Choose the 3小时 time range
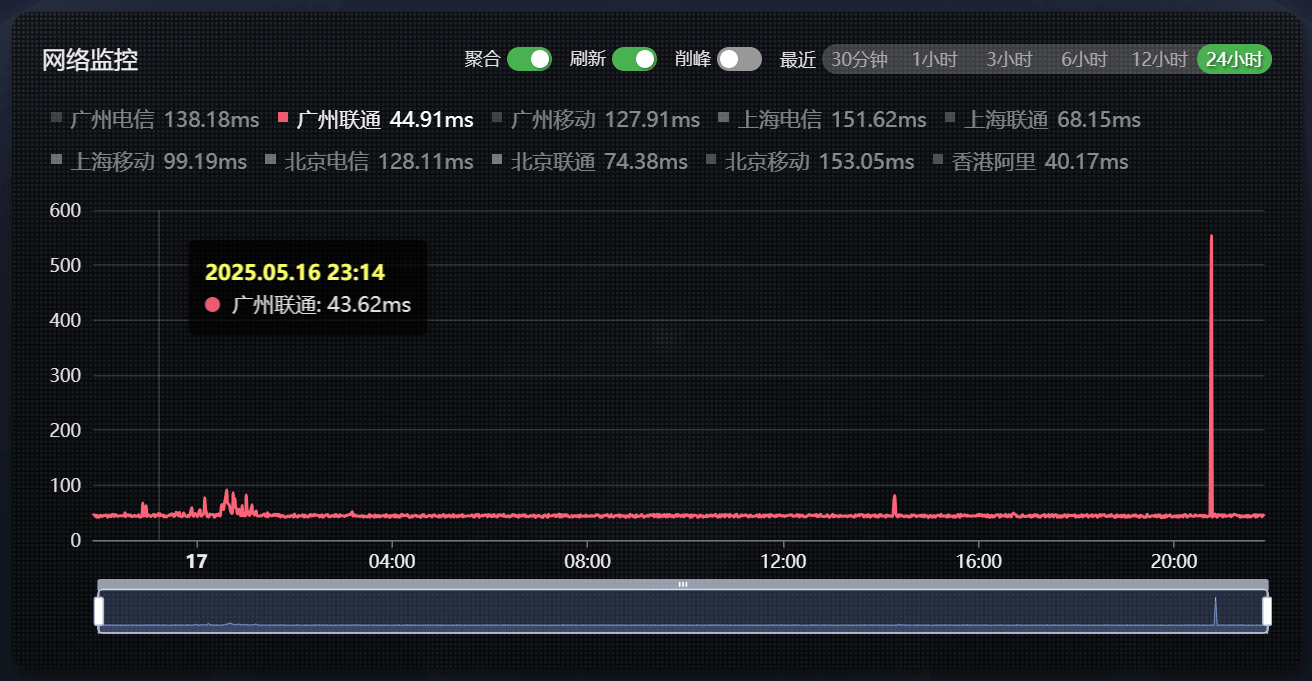The width and height of the screenshot is (1312, 681). click(1009, 60)
